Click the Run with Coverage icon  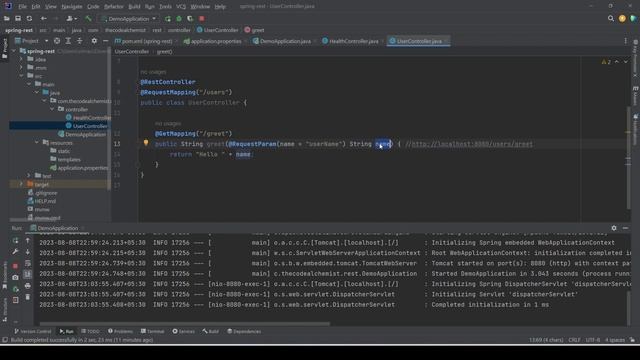(x=190, y=18)
